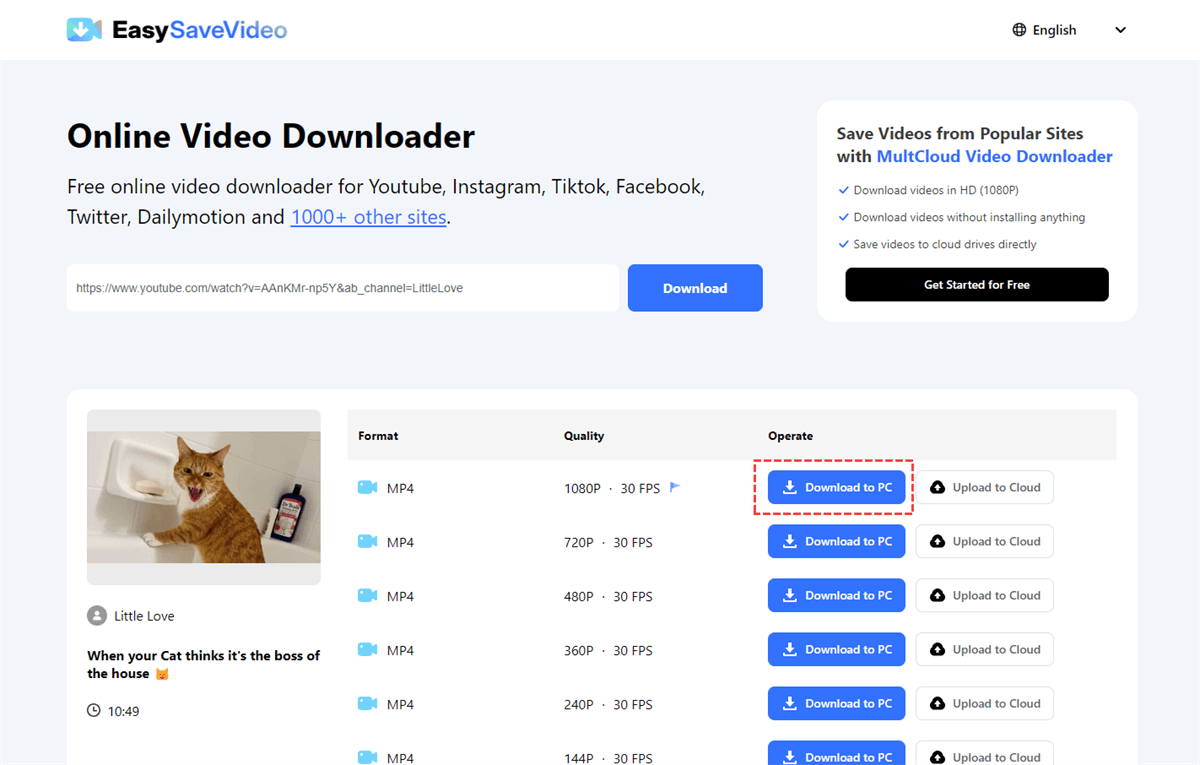Click the YouTube URL input field
Image resolution: width=1200 pixels, height=765 pixels.
343,288
